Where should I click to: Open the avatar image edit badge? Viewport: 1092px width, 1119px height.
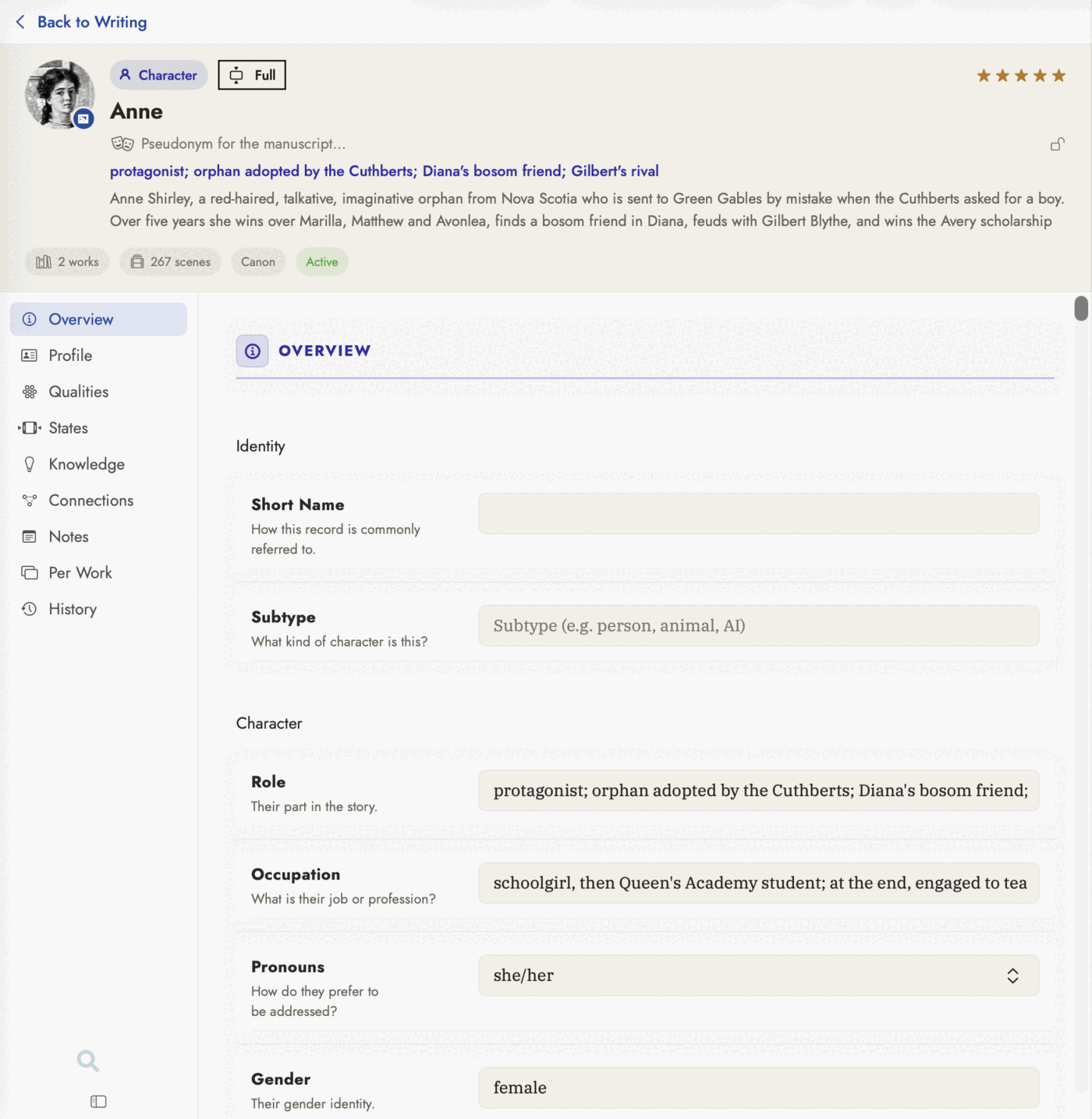tap(83, 119)
